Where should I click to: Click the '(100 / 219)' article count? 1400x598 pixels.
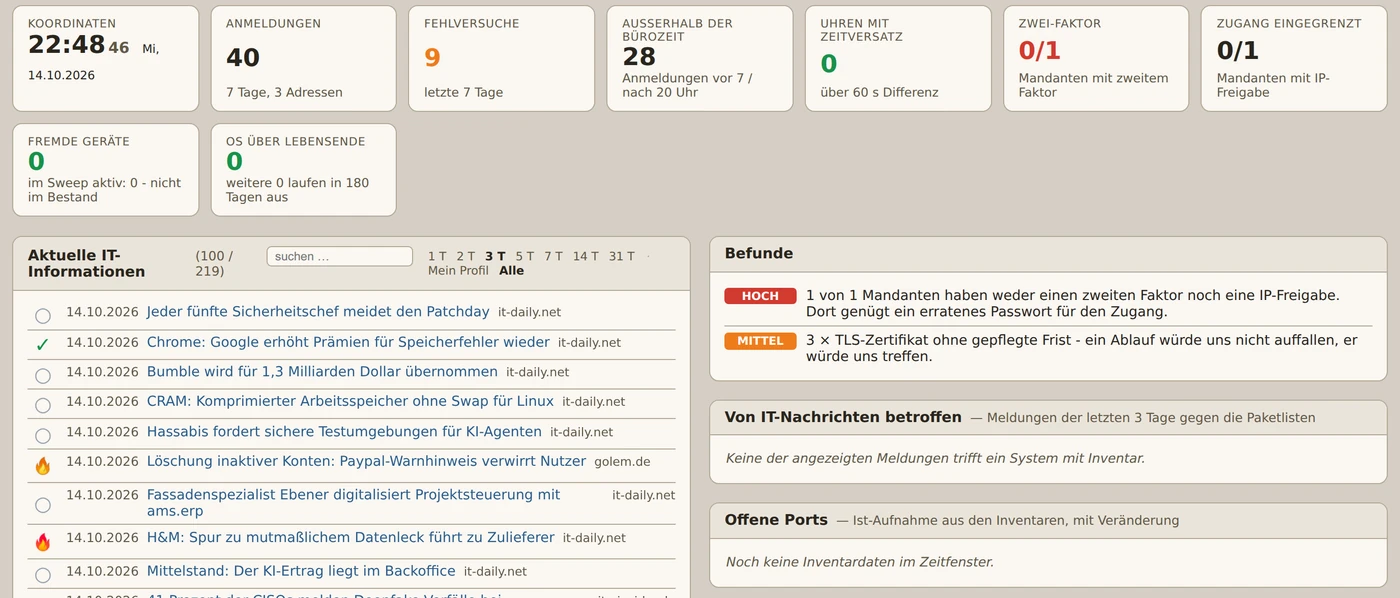214,264
